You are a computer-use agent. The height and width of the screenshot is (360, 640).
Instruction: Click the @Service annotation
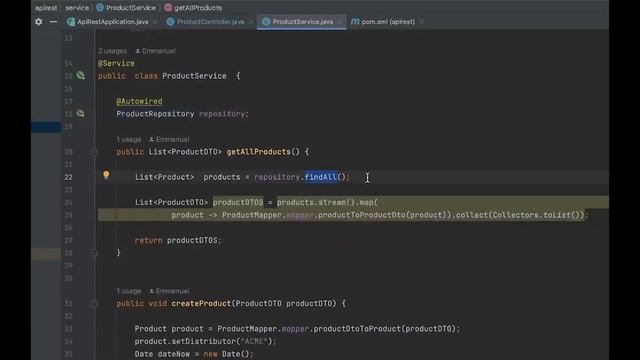pyautogui.click(x=116, y=63)
